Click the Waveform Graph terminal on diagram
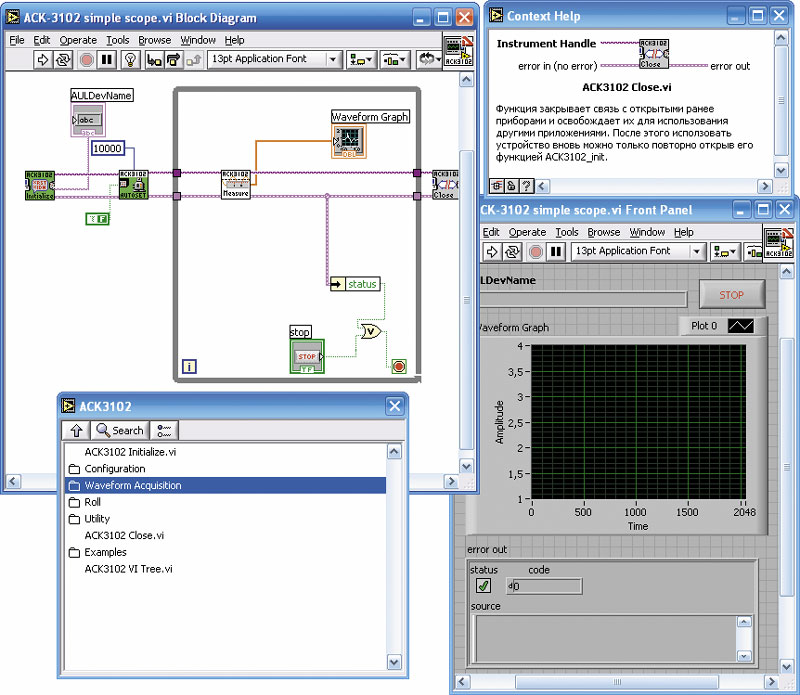Image resolution: width=800 pixels, height=695 pixels. point(350,141)
